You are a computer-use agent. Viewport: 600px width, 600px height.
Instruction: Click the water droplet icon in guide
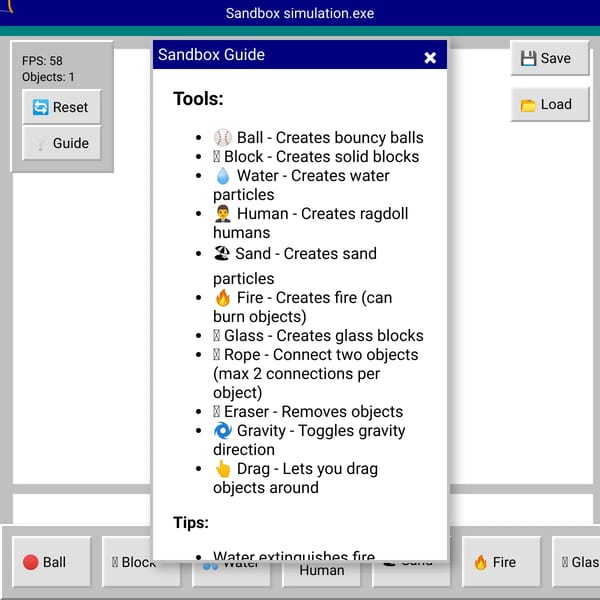[223, 176]
